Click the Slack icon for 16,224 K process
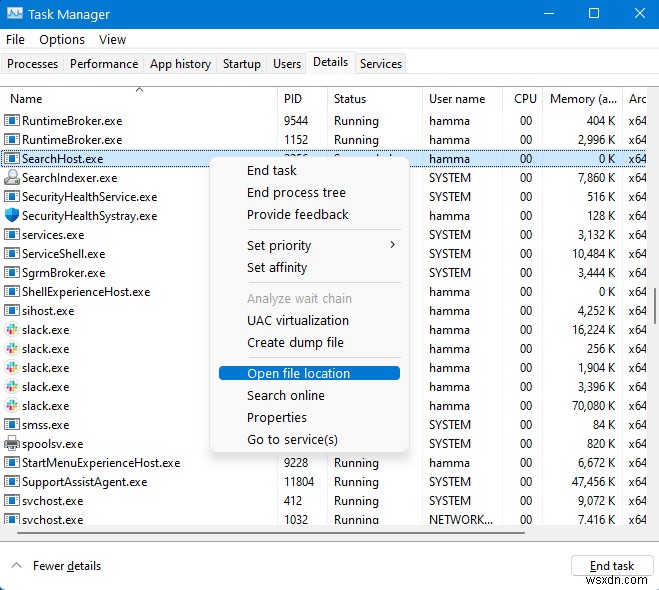Viewport: 659px width, 590px height. coord(12,330)
